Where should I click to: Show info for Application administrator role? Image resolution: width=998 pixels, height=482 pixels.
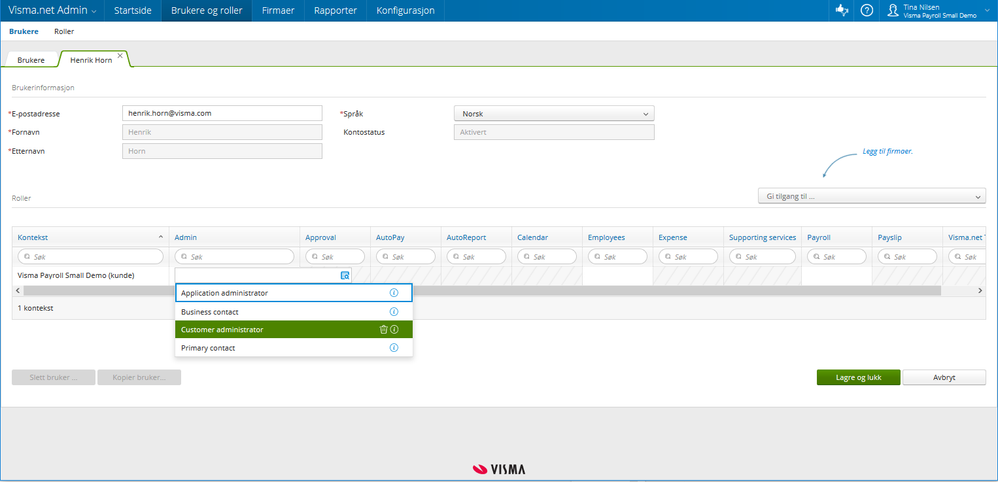point(393,293)
